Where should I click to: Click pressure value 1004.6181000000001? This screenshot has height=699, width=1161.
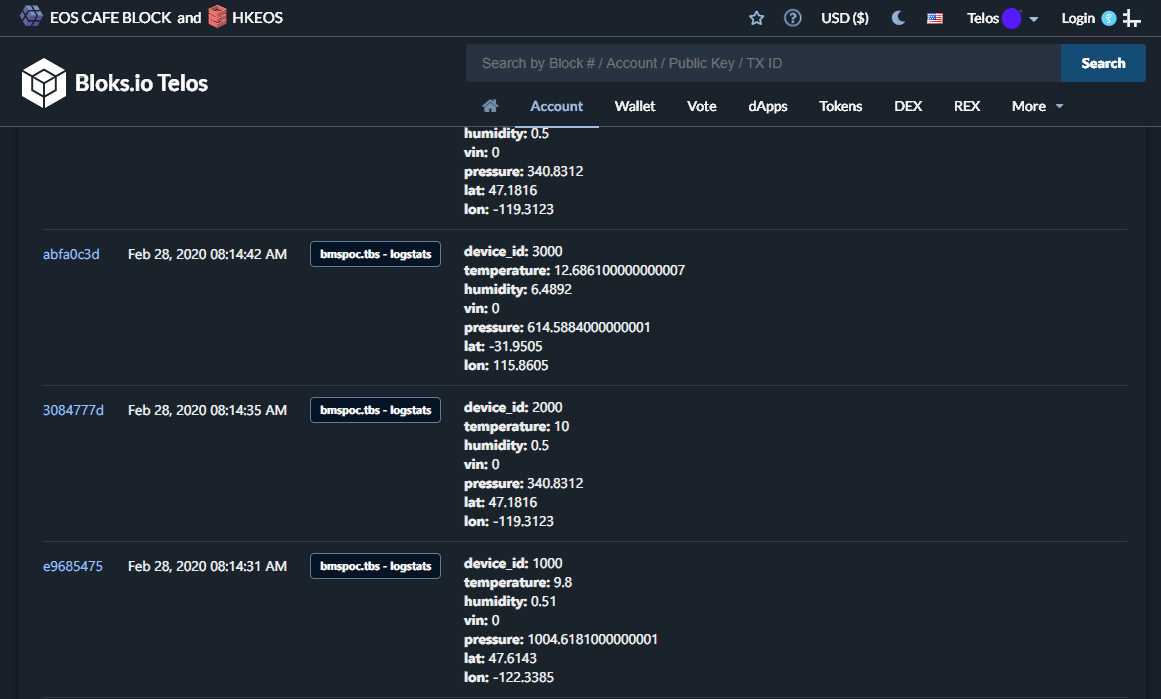tap(592, 640)
